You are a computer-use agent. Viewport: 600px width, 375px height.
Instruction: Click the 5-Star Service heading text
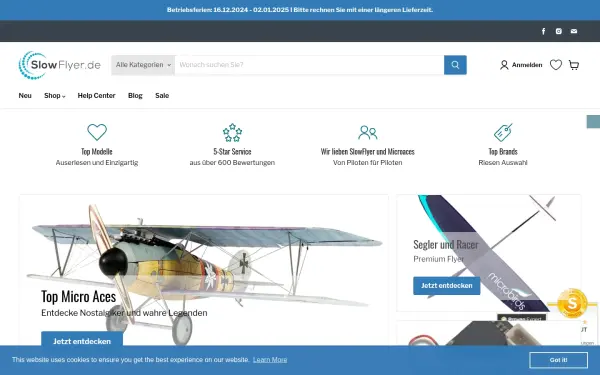point(232,152)
